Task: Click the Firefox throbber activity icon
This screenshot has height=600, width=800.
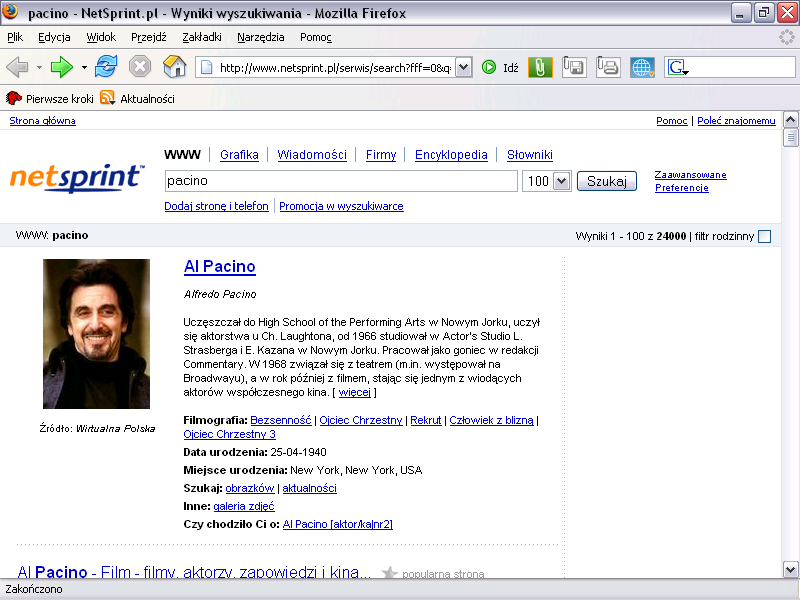Action: (x=786, y=37)
